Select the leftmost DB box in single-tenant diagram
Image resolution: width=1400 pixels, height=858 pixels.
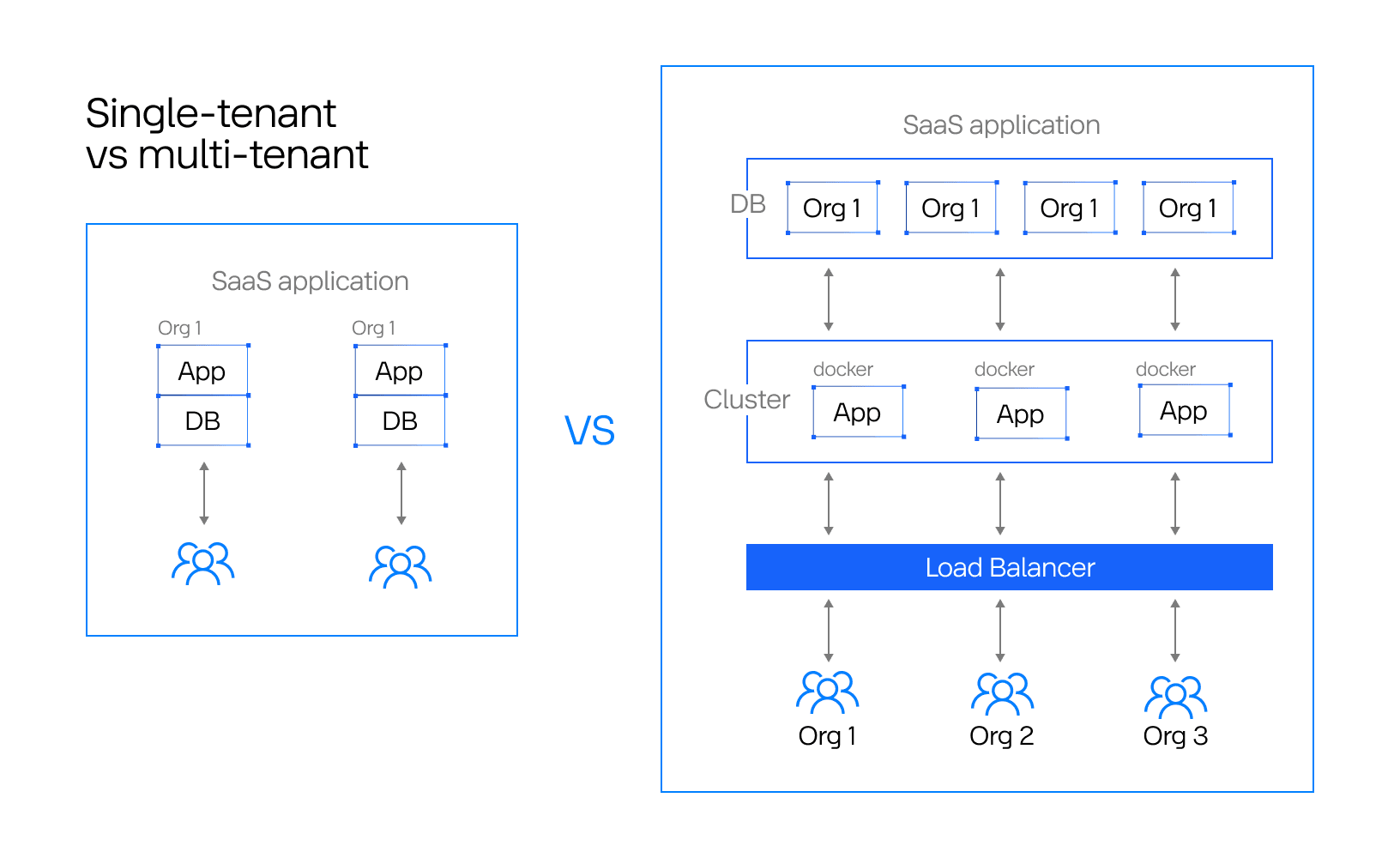(202, 420)
